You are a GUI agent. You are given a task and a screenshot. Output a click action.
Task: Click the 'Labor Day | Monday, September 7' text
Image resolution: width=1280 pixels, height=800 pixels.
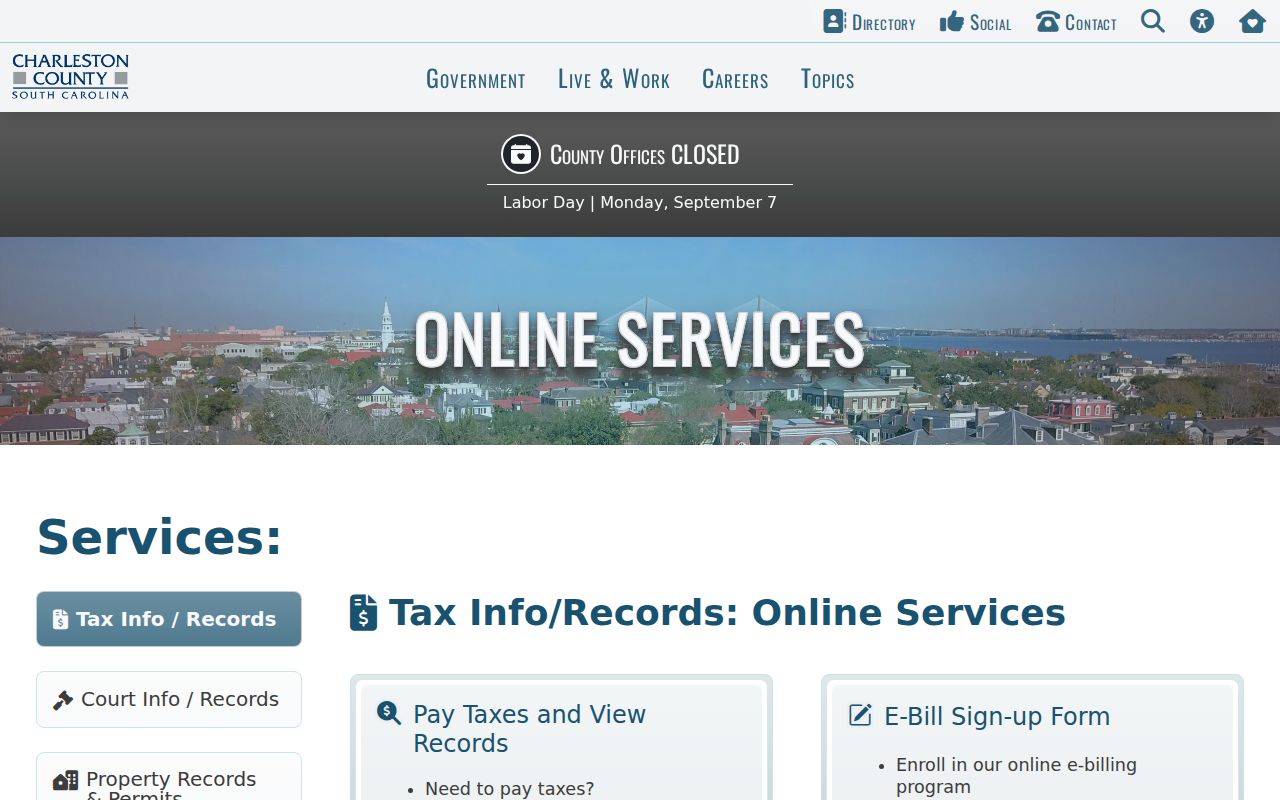coord(640,202)
